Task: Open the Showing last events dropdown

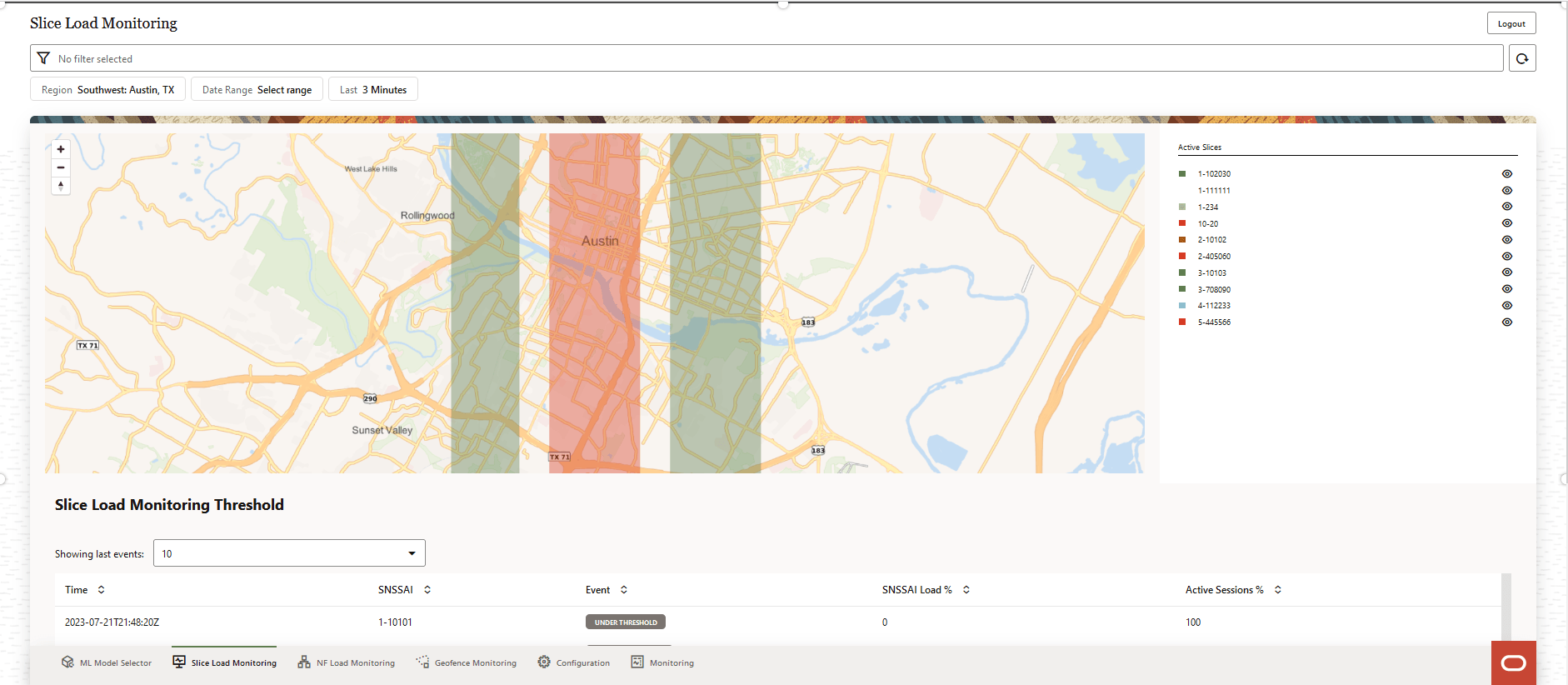Action: tap(289, 553)
